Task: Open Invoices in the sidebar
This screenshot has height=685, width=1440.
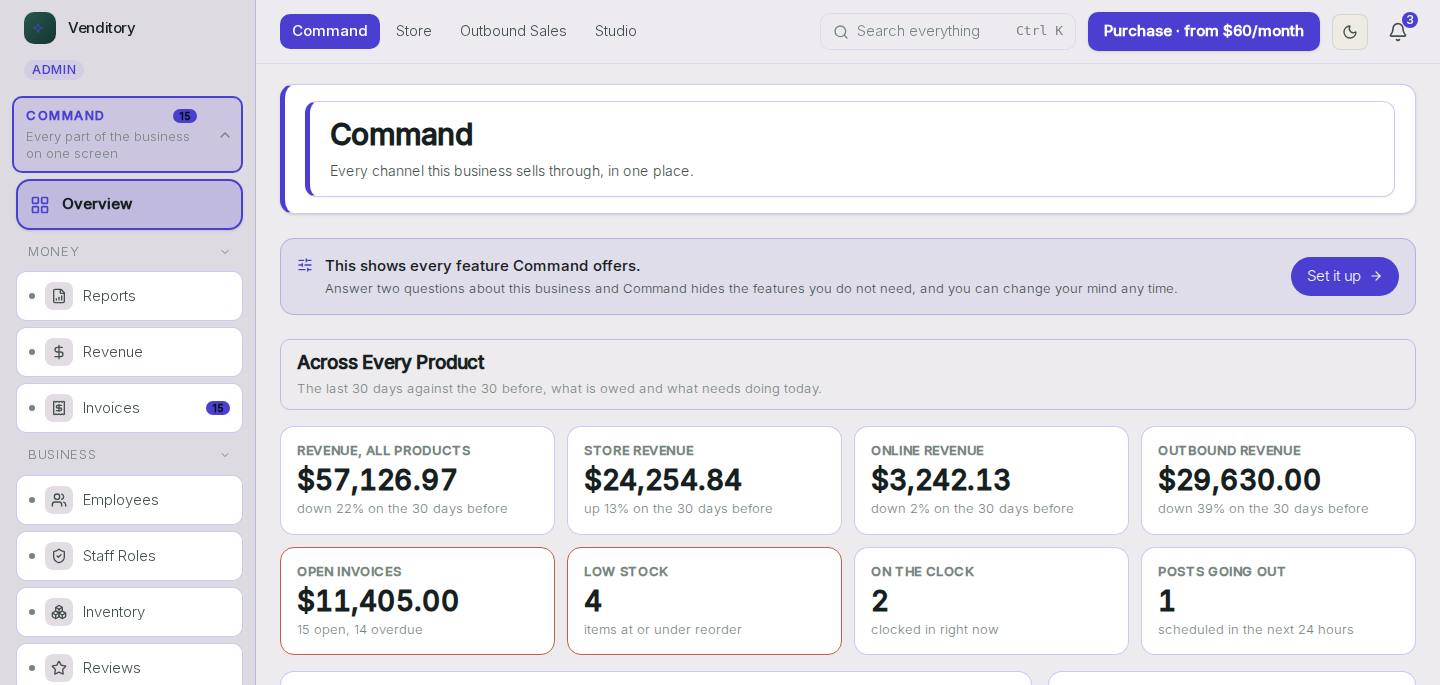Action: point(129,408)
